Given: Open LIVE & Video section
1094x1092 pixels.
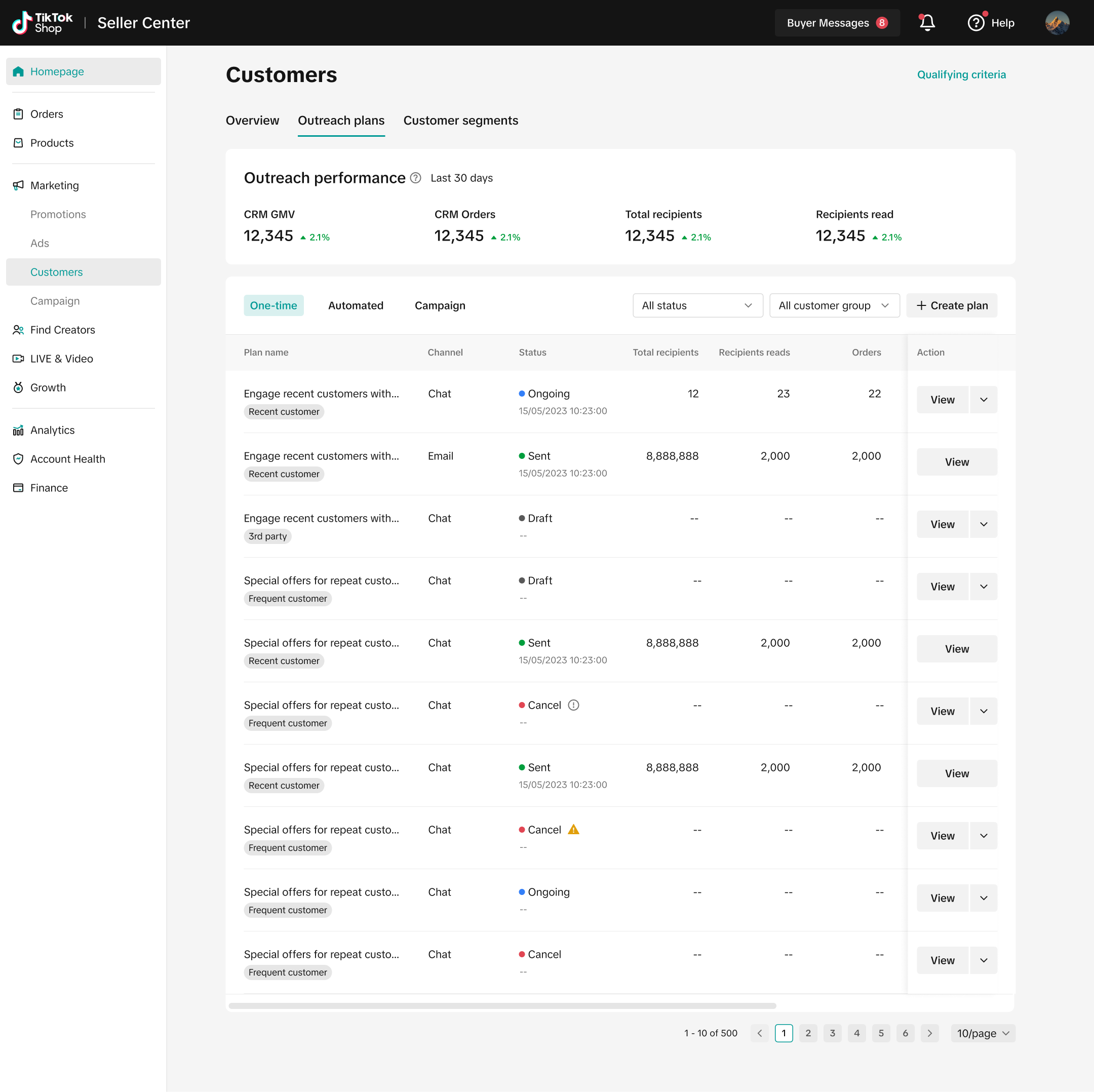Looking at the screenshot, I should (61, 359).
